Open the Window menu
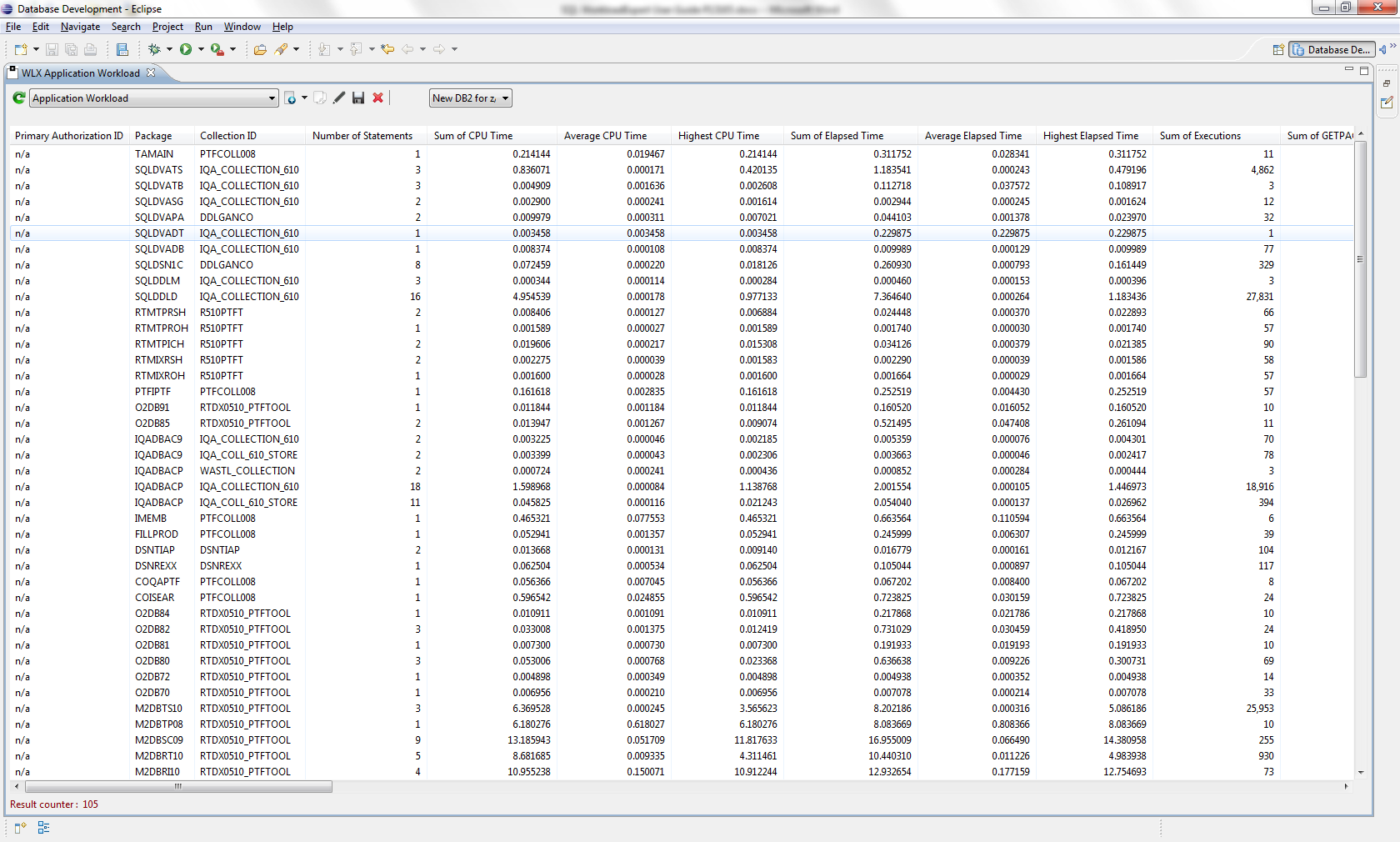 click(x=242, y=27)
